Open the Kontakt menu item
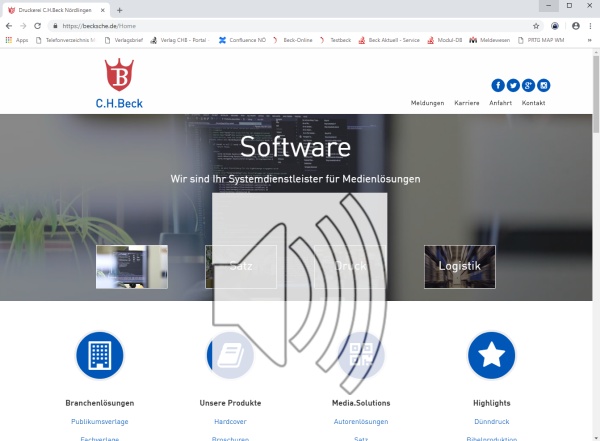This screenshot has height=441, width=600. click(x=533, y=103)
